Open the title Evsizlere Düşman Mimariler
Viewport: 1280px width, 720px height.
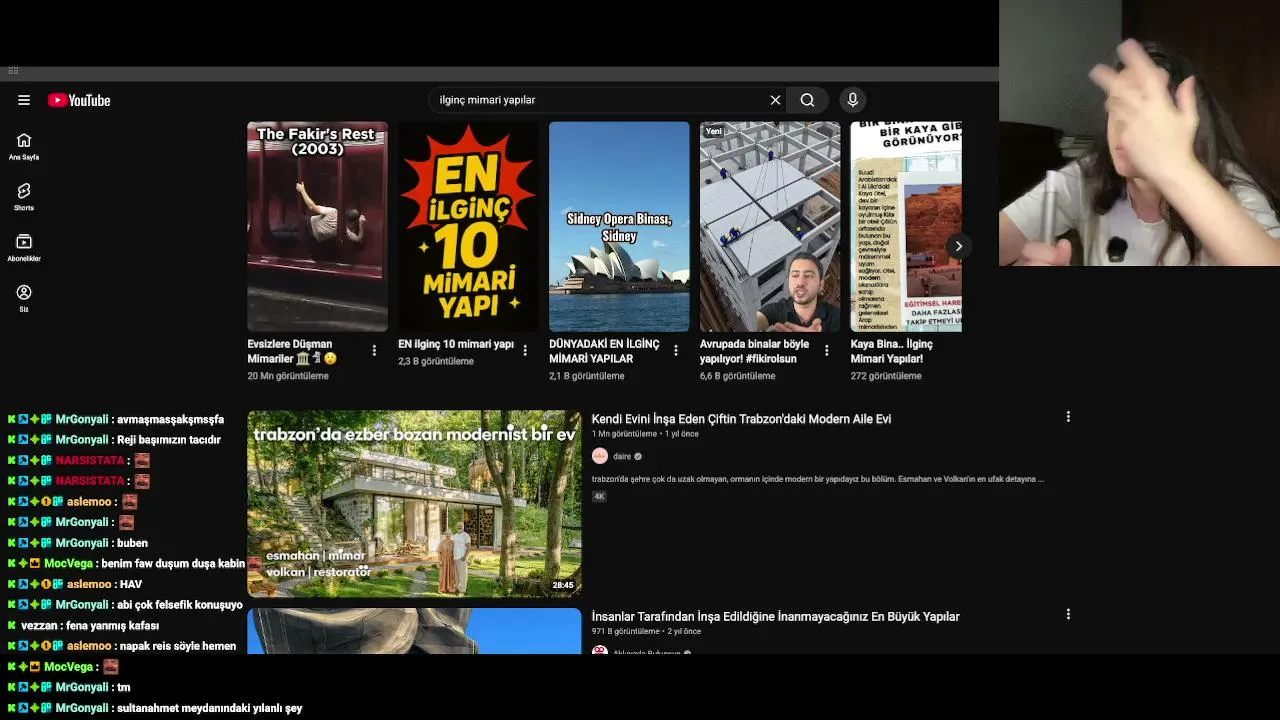click(x=292, y=351)
